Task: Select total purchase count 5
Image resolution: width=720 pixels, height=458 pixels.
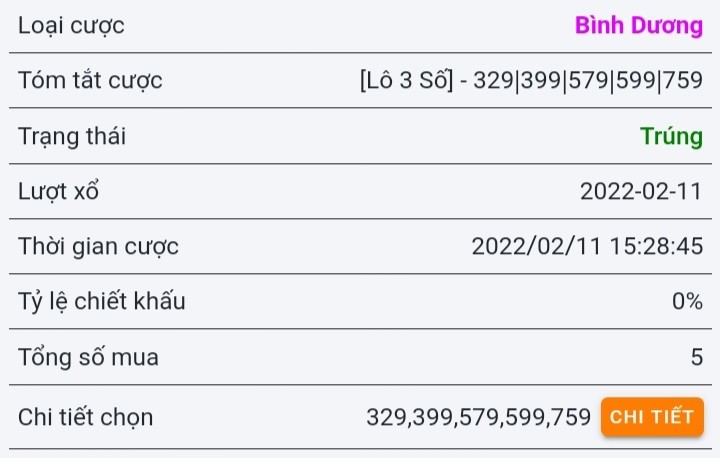Action: (697, 357)
